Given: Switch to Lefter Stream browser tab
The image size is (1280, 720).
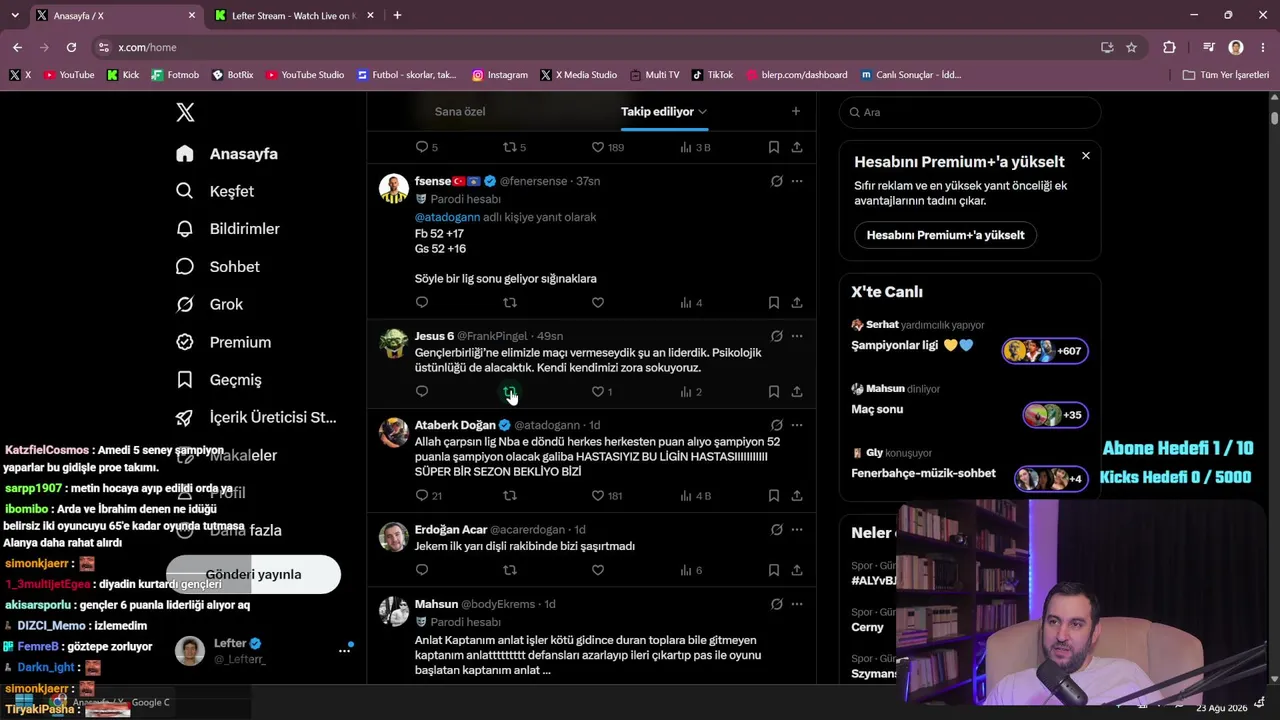Looking at the screenshot, I should (294, 16).
